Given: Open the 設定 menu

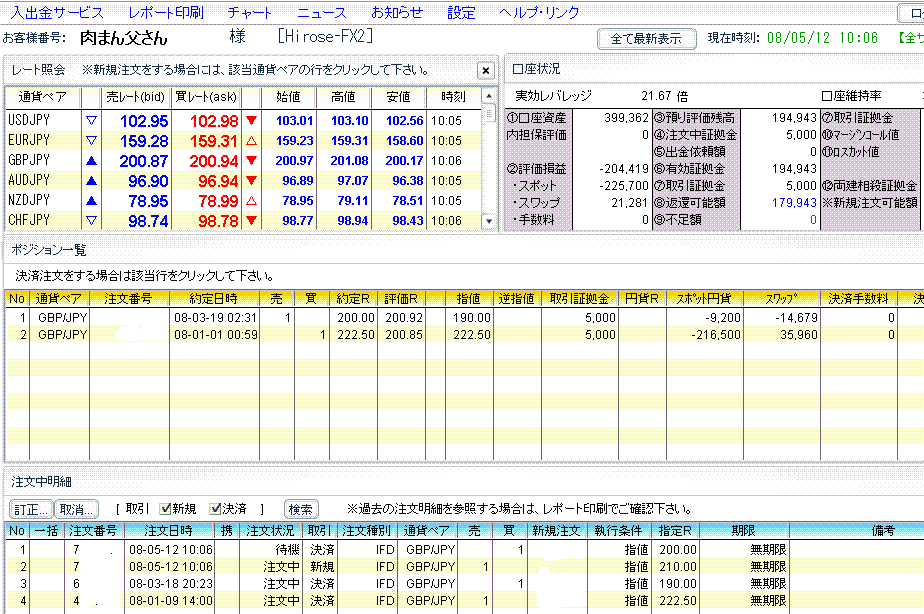Looking at the screenshot, I should coord(461,13).
